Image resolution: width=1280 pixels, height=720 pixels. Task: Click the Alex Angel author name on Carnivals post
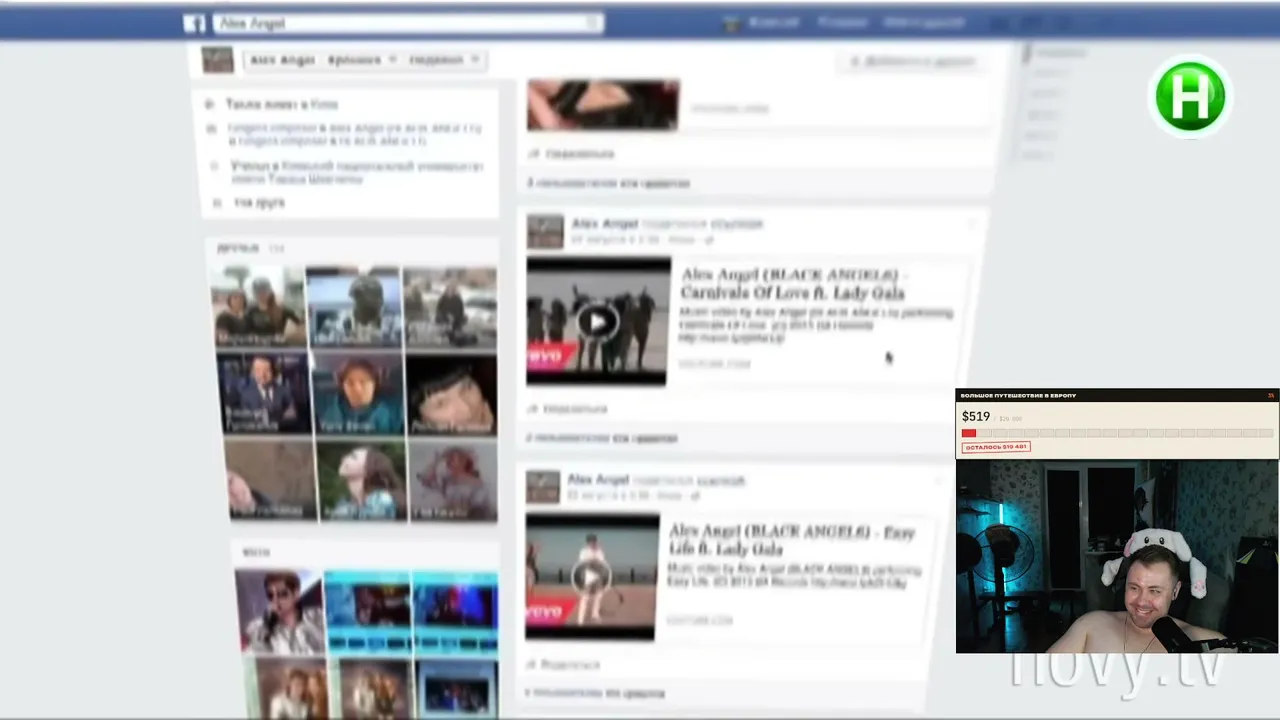click(x=604, y=223)
